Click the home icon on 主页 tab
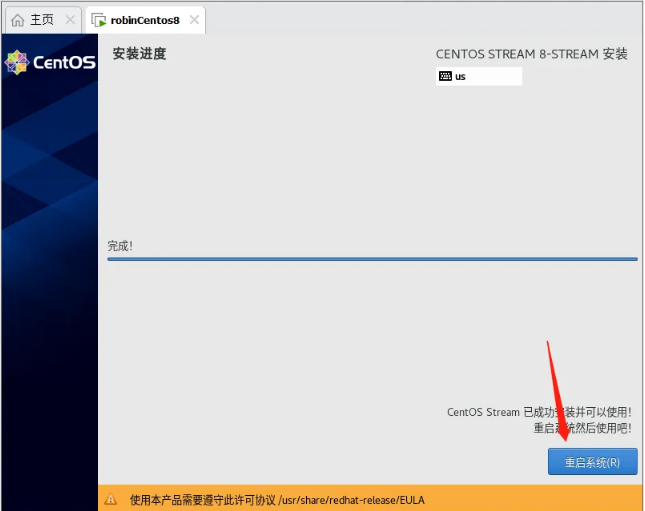645x511 pixels. pos(18,20)
